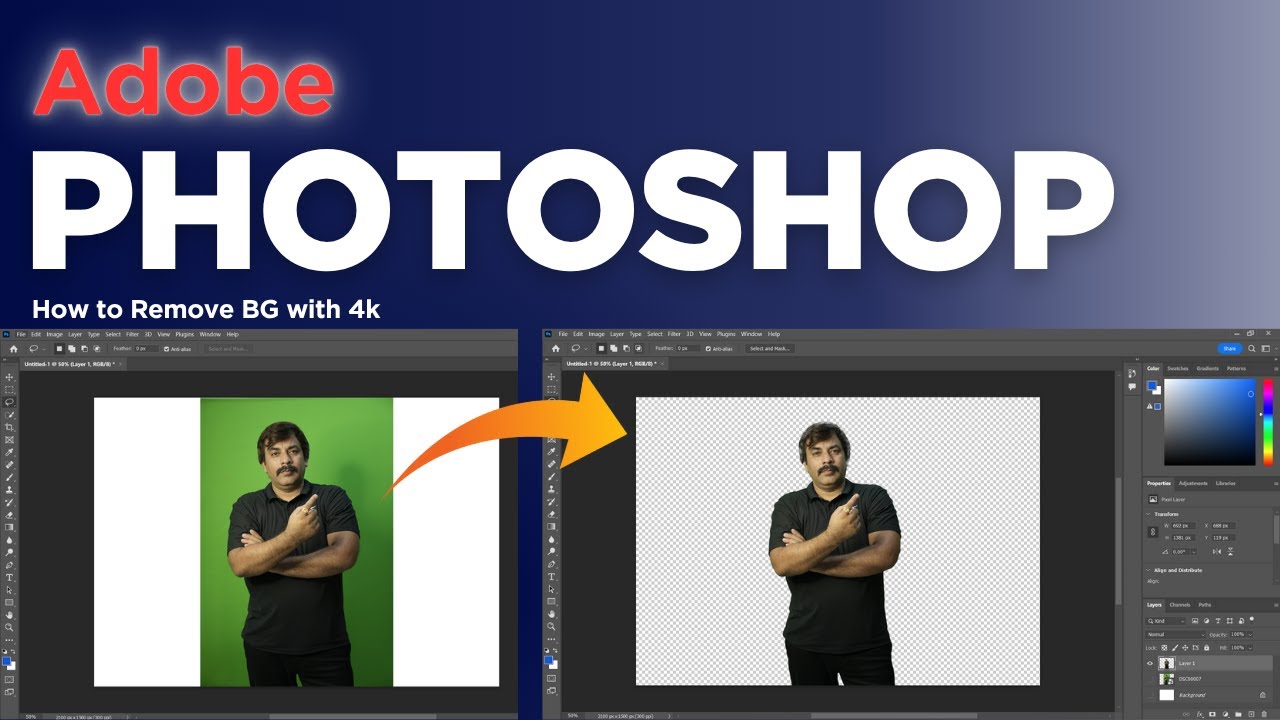Choose the Gradient tool in left window

tap(9, 527)
